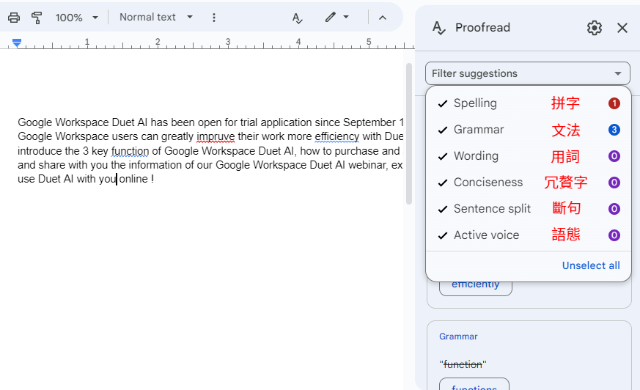Viewport: 640px width, 390px height.
Task: Click the pencil editing mode icon
Action: tap(330, 17)
